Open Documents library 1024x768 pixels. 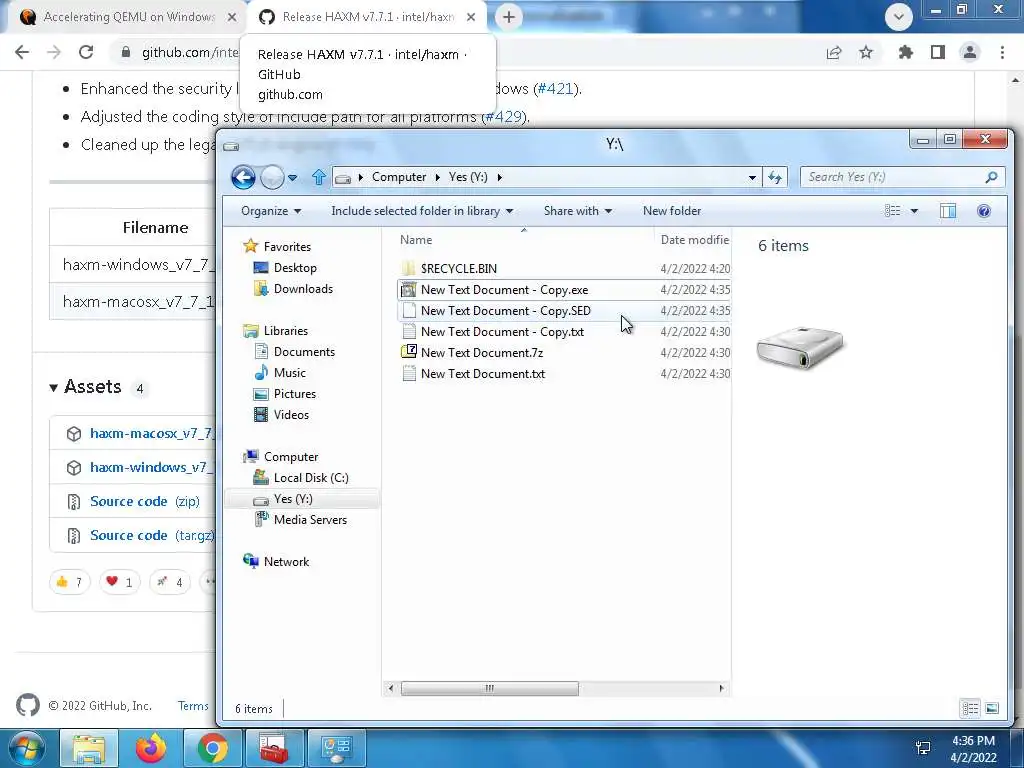pyautogui.click(x=304, y=352)
